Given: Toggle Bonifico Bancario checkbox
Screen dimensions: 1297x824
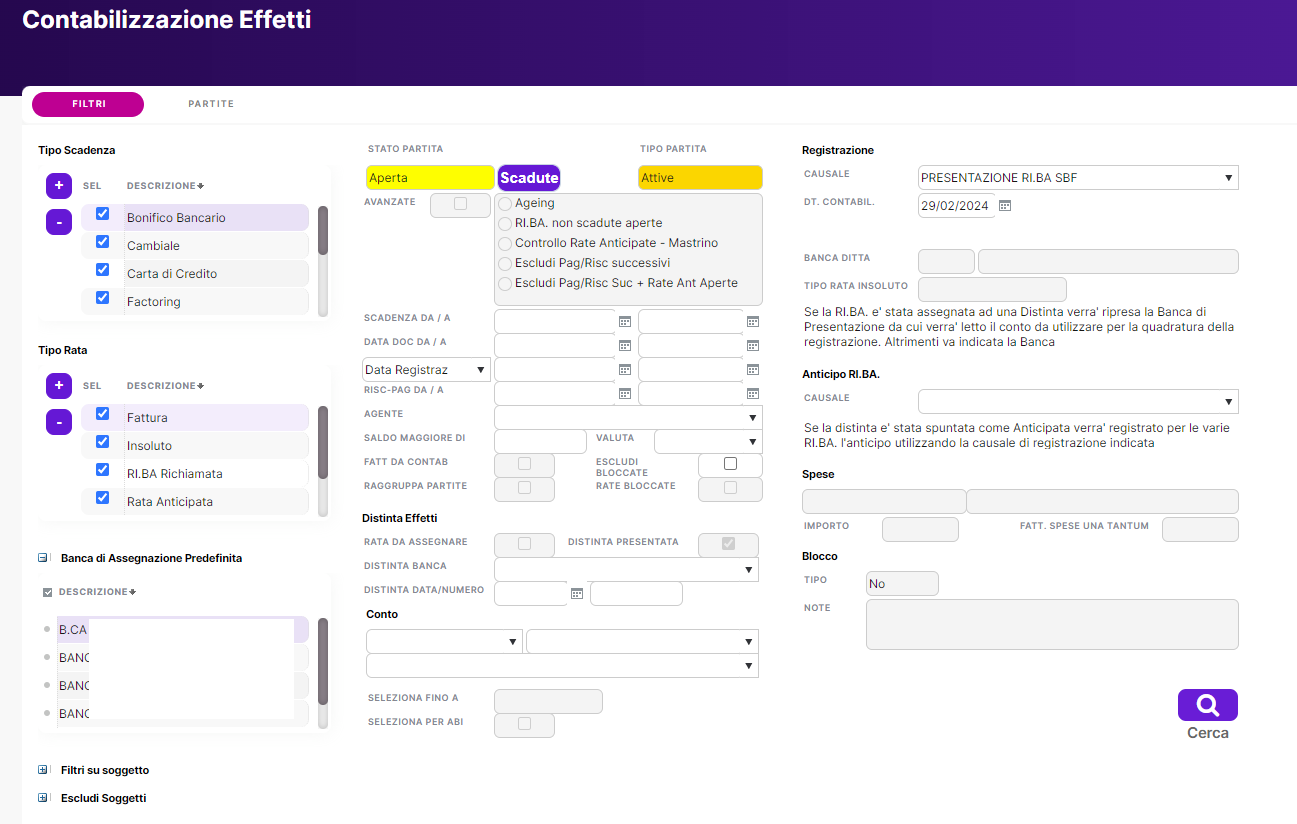Looking at the screenshot, I should point(102,214).
